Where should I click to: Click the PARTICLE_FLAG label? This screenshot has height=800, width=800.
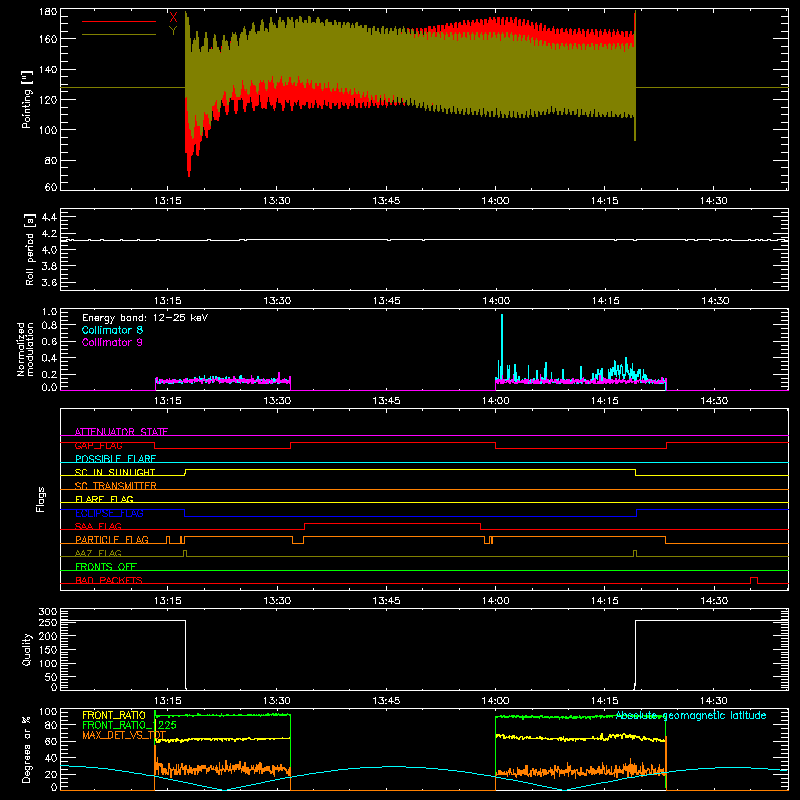click(x=112, y=539)
